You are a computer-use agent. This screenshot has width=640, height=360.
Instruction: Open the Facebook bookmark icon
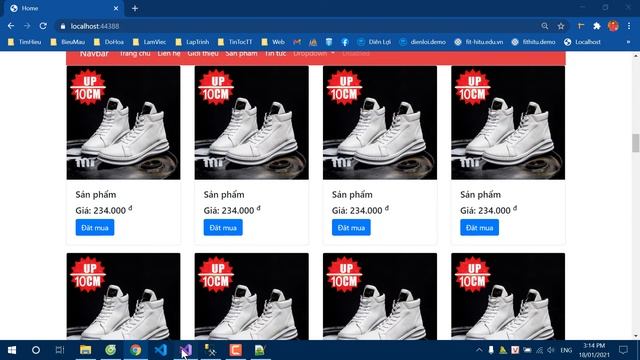click(345, 42)
